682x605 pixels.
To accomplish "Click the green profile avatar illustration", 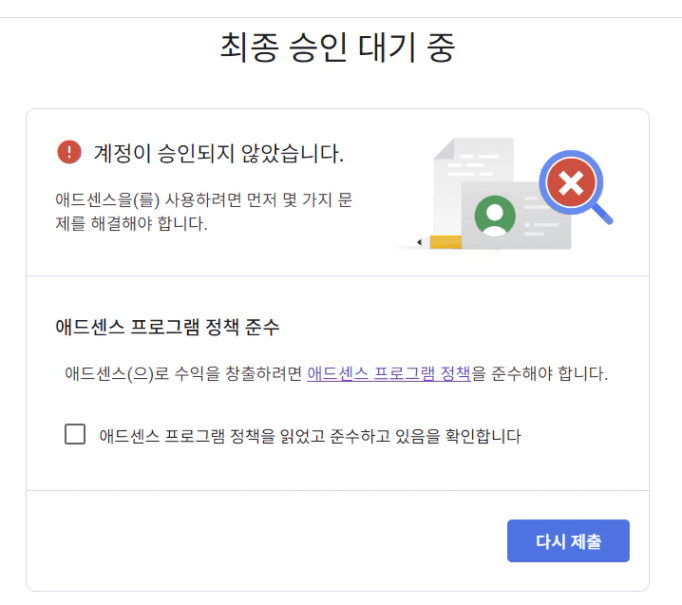I will (495, 215).
